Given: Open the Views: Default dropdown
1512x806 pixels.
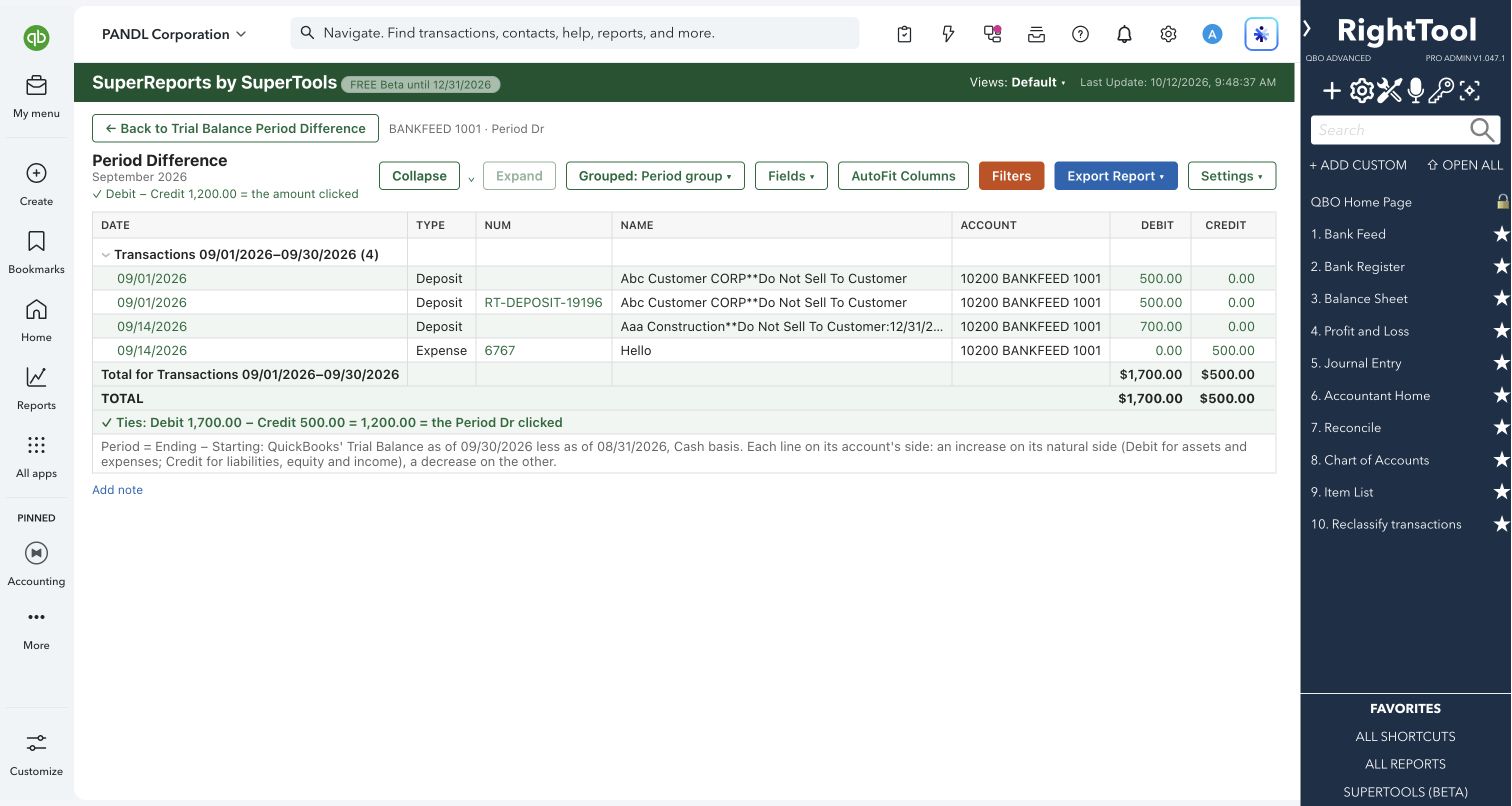Looking at the screenshot, I should coord(1018,83).
